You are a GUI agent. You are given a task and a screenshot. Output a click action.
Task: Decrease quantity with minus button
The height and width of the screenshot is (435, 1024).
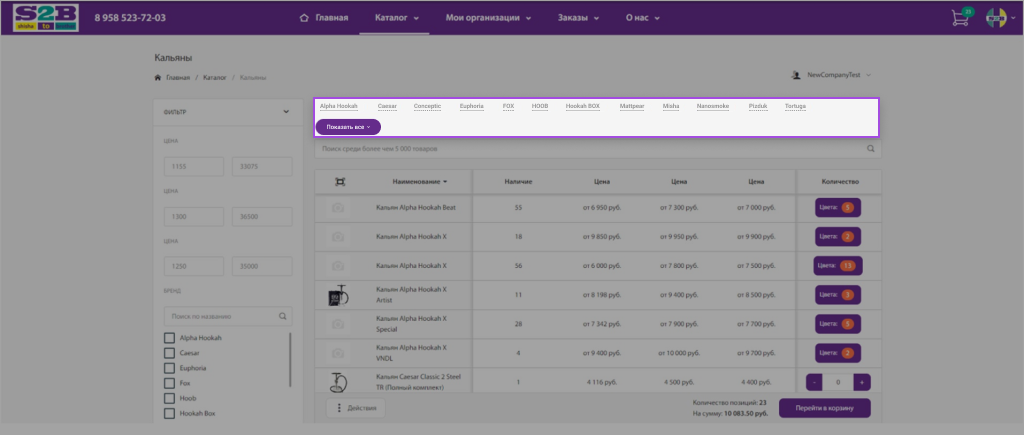tap(815, 382)
